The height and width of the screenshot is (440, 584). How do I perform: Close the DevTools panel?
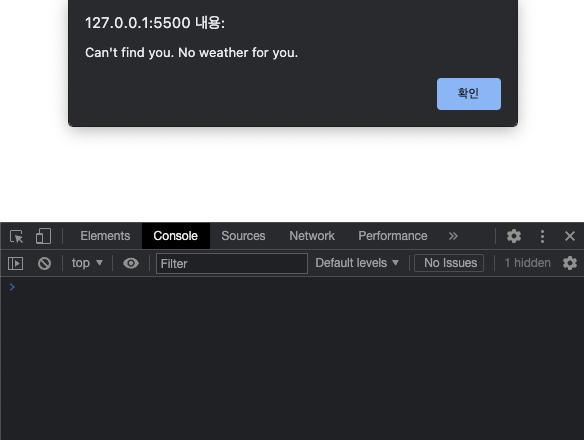[569, 236]
